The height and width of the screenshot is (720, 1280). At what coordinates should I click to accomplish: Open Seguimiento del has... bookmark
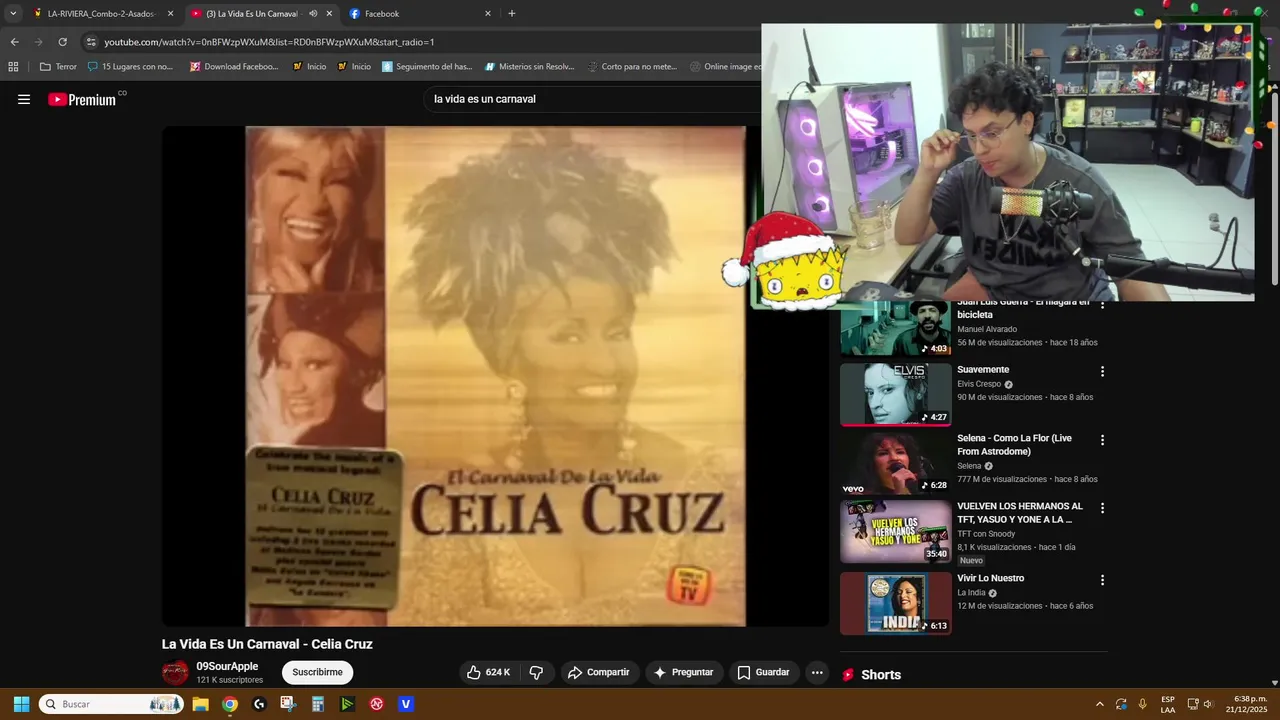pos(427,67)
